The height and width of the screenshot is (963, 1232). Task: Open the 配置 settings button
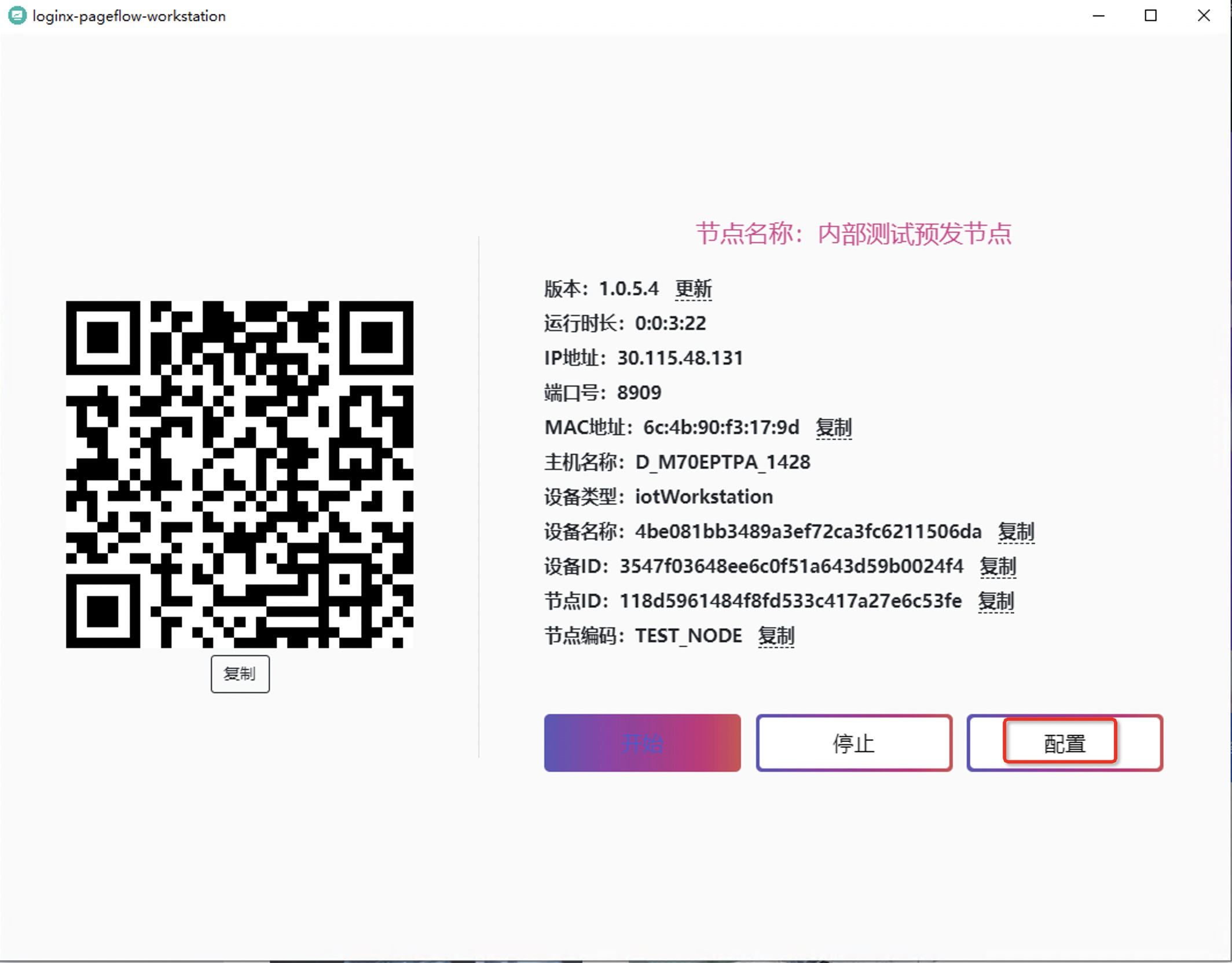(x=1065, y=743)
